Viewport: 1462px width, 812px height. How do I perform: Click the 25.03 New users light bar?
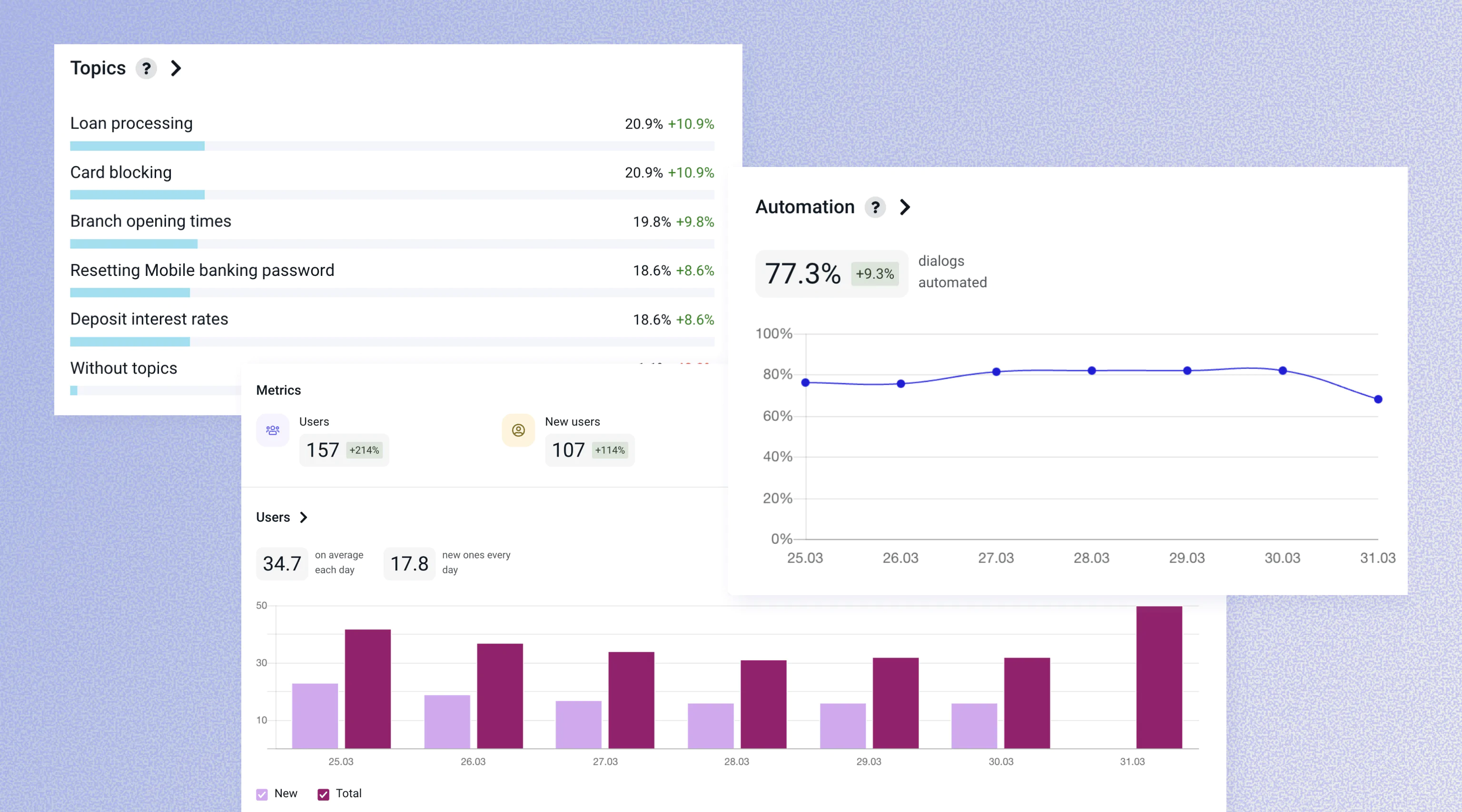315,715
